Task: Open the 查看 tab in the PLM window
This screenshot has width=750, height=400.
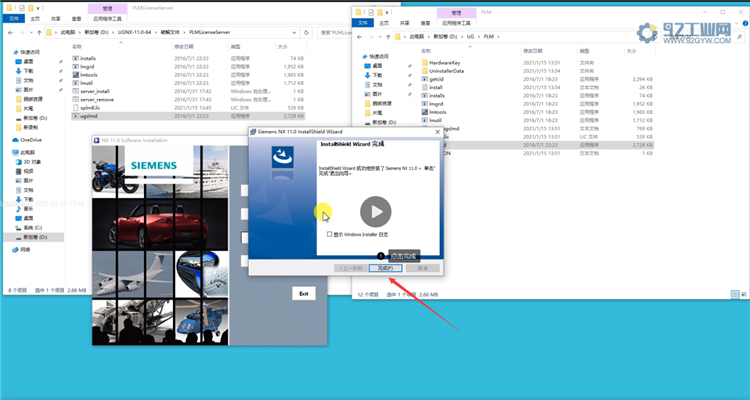Action: (425, 23)
